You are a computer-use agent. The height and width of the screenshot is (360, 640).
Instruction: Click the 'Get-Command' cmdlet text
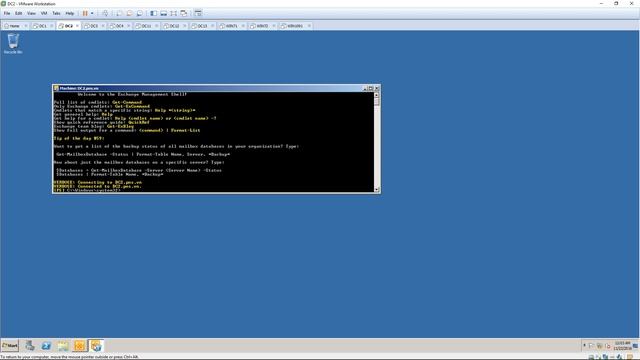point(127,102)
